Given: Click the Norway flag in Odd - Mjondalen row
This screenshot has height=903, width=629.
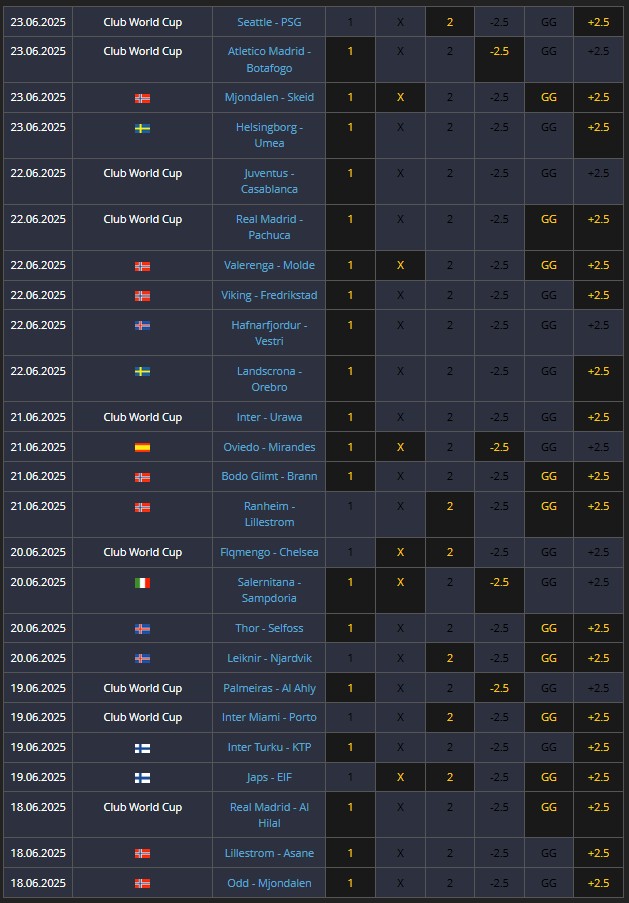Looking at the screenshot, I should click(142, 883).
